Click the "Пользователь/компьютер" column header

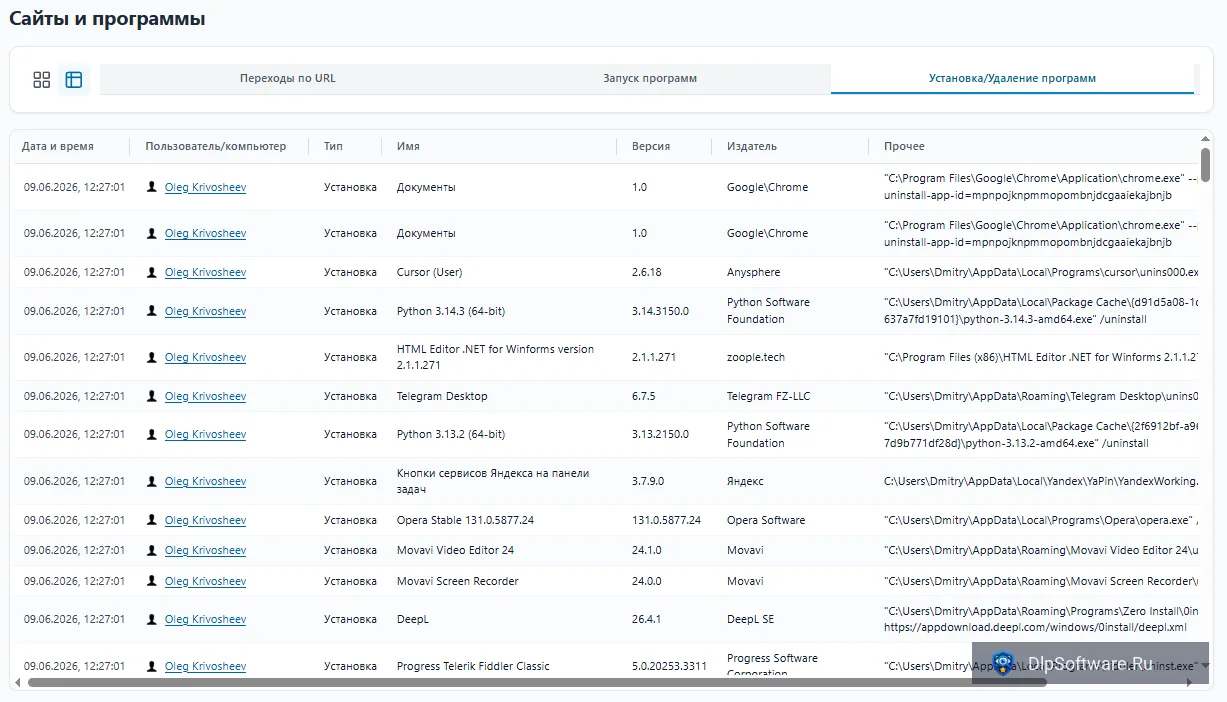point(216,146)
